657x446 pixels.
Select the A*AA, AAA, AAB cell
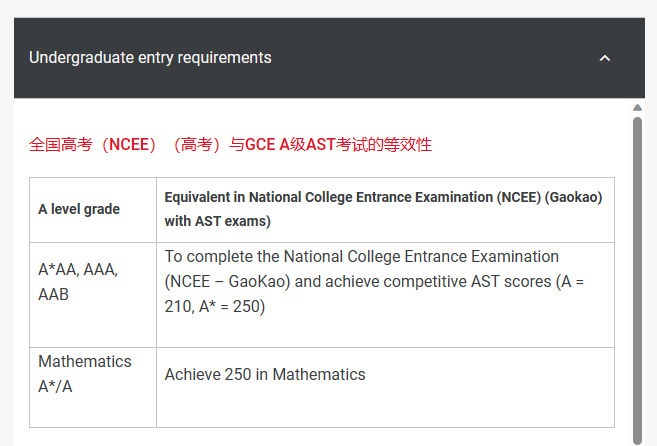click(x=93, y=295)
